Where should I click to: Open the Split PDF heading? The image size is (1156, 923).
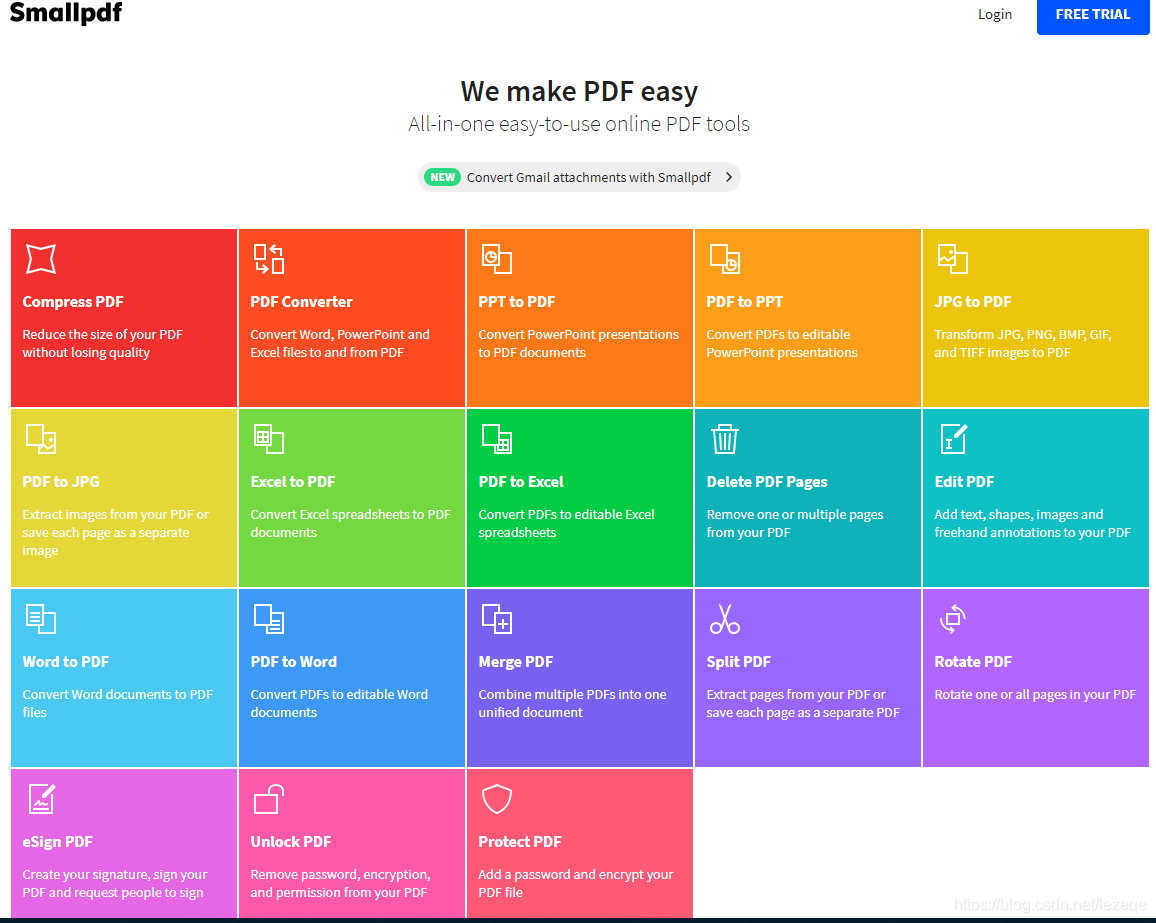pyautogui.click(x=739, y=661)
